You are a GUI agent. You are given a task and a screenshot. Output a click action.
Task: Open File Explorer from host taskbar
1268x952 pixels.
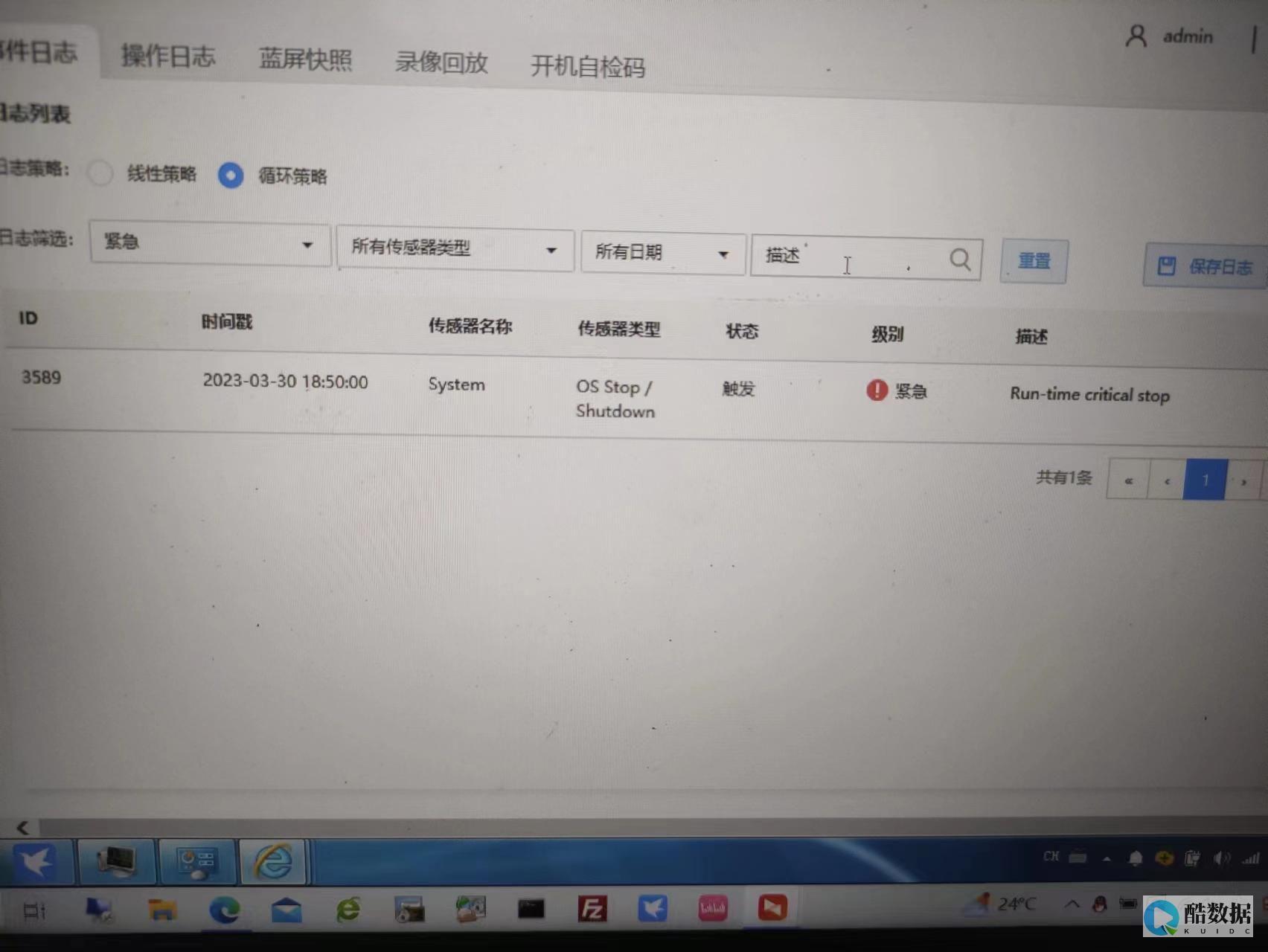[162, 909]
